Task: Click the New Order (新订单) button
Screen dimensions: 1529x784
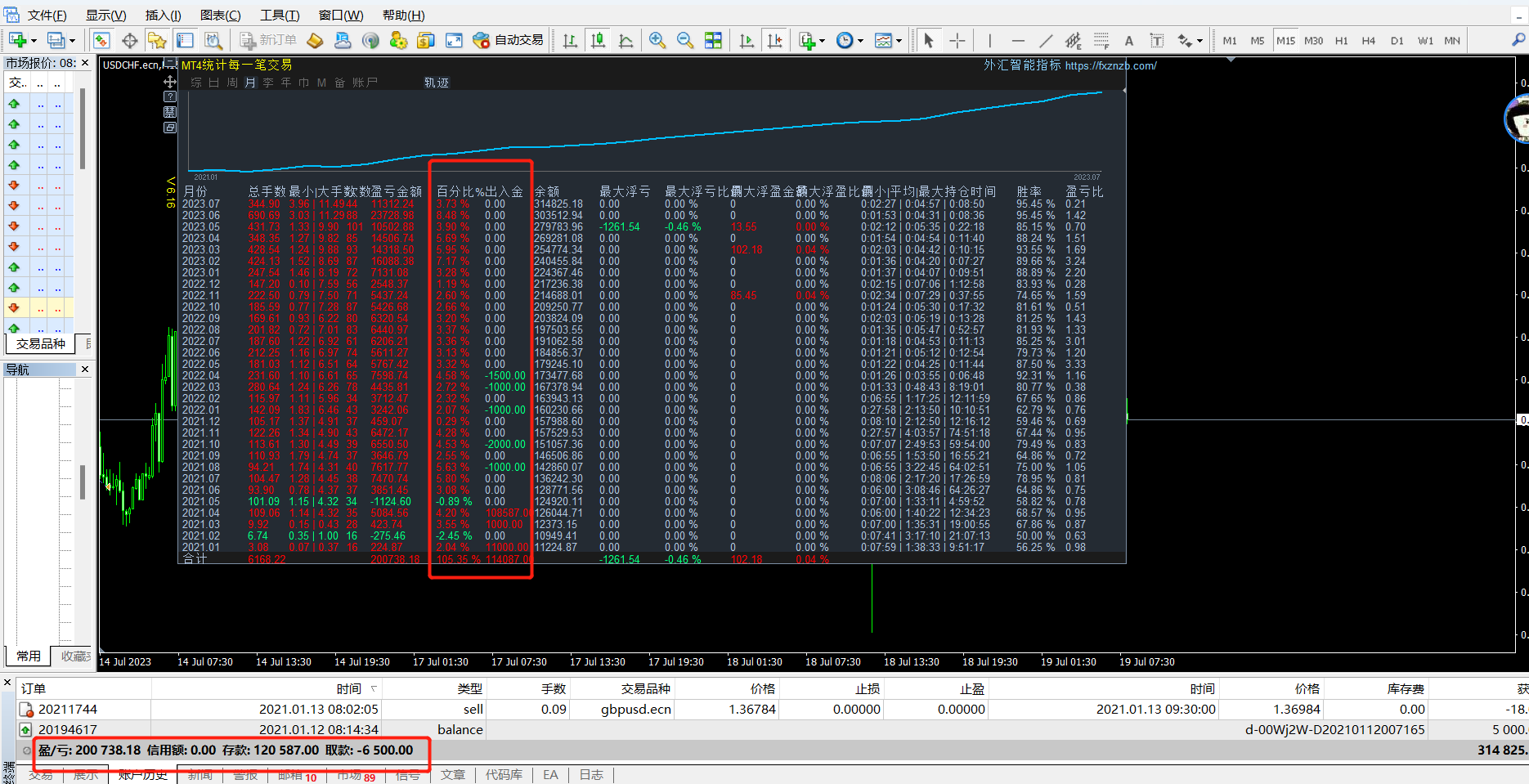Action: [x=268, y=40]
